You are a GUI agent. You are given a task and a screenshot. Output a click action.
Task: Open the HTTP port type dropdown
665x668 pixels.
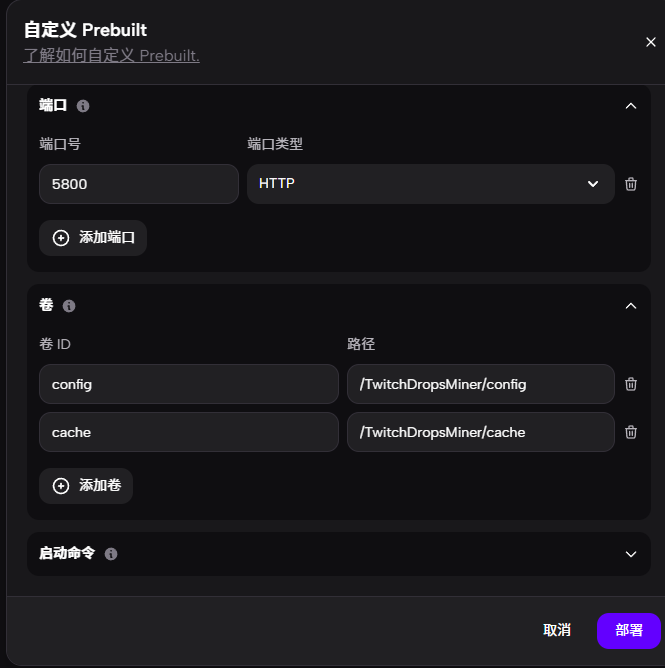tap(431, 184)
